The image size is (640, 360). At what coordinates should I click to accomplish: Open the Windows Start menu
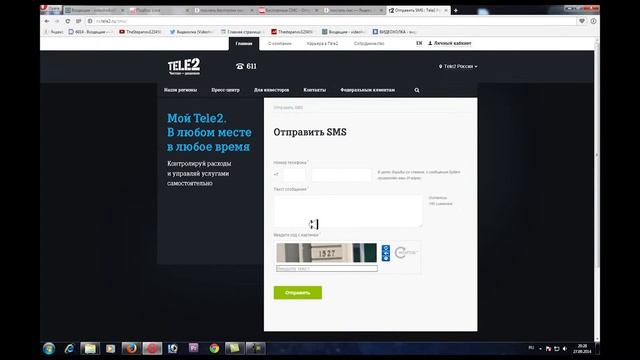pos(49,349)
